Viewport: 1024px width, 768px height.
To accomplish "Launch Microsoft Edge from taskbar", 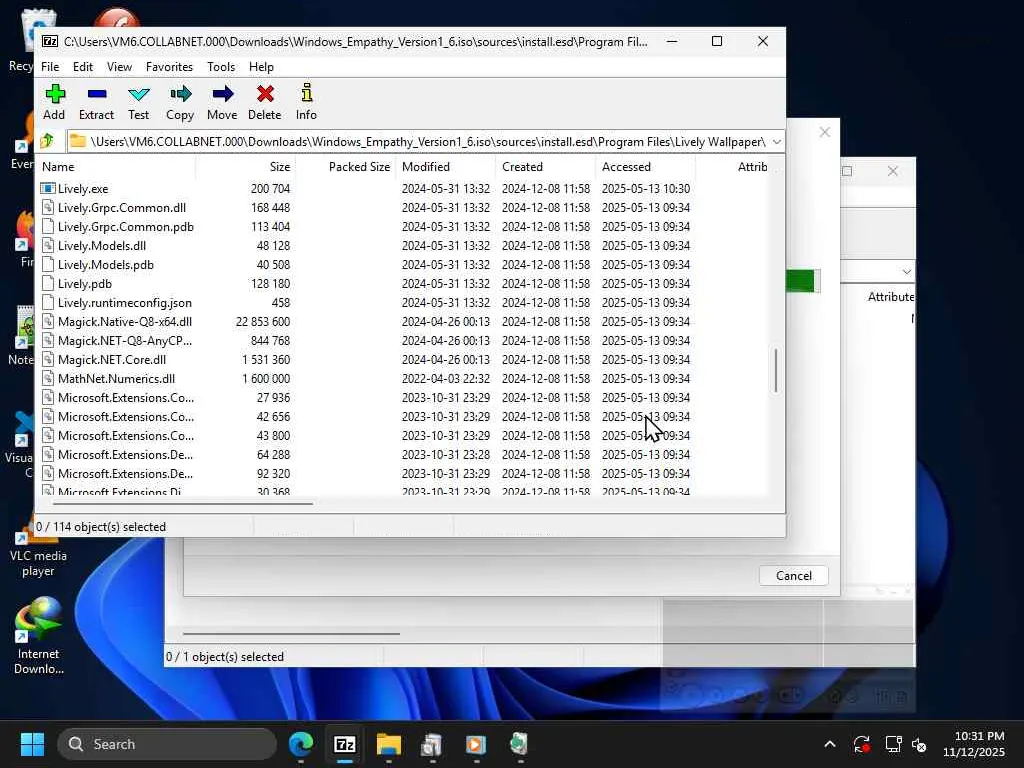I will pos(301,744).
